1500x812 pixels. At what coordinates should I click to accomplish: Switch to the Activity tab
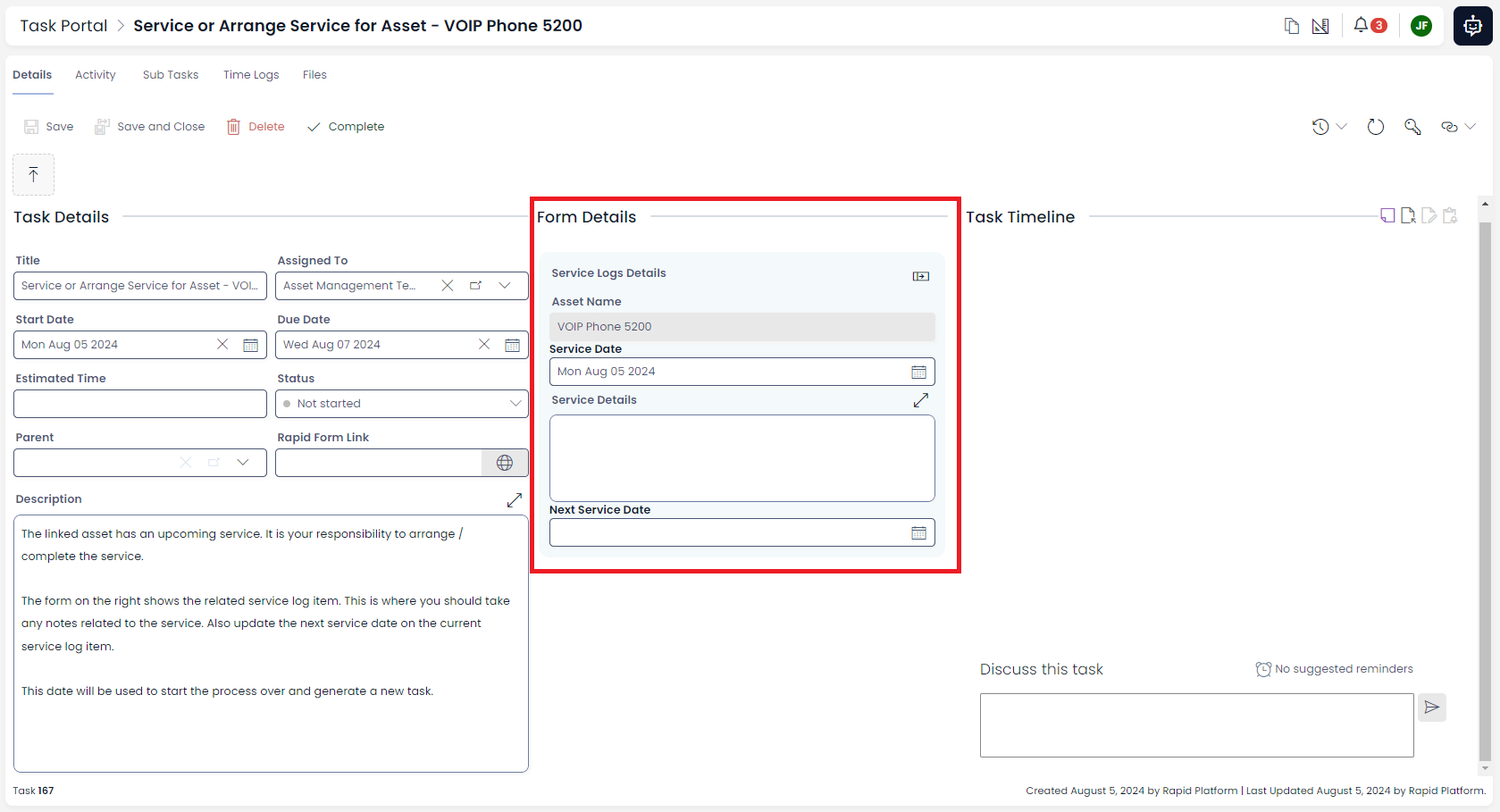pos(95,74)
